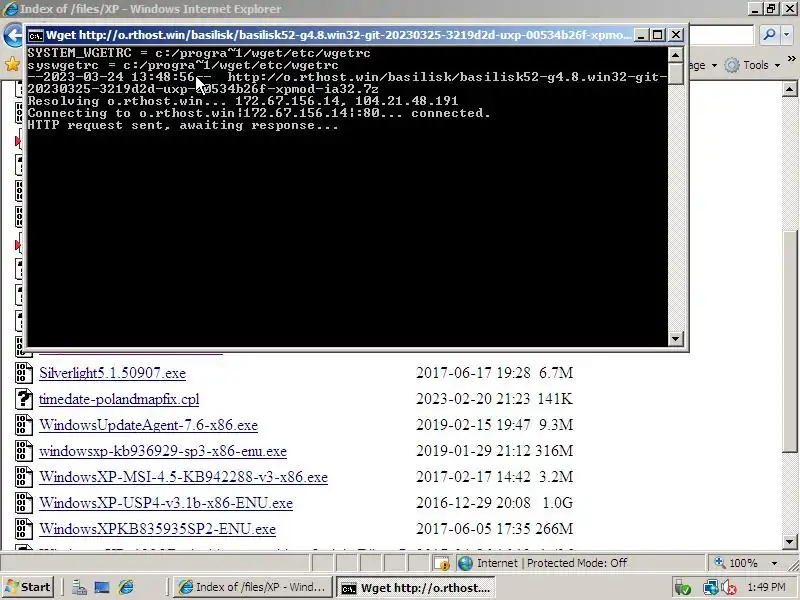Viewport: 800px width, 600px height.
Task: Click the Internet Explorer back button
Action: click(x=14, y=36)
